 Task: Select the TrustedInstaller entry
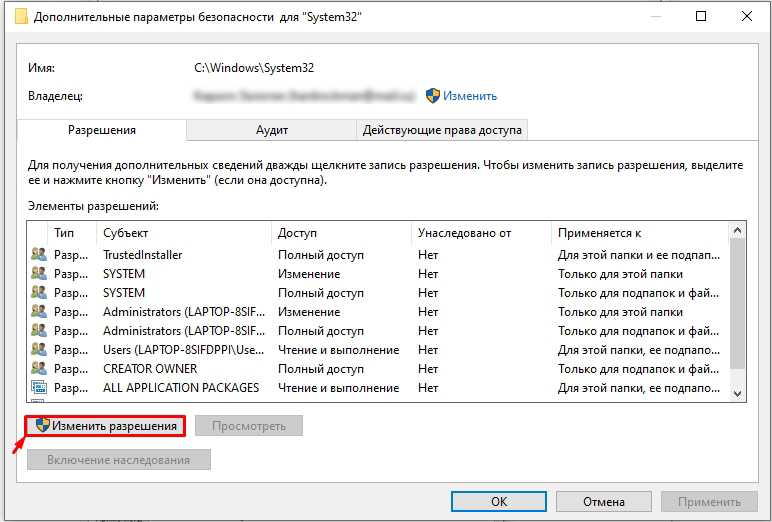point(378,255)
